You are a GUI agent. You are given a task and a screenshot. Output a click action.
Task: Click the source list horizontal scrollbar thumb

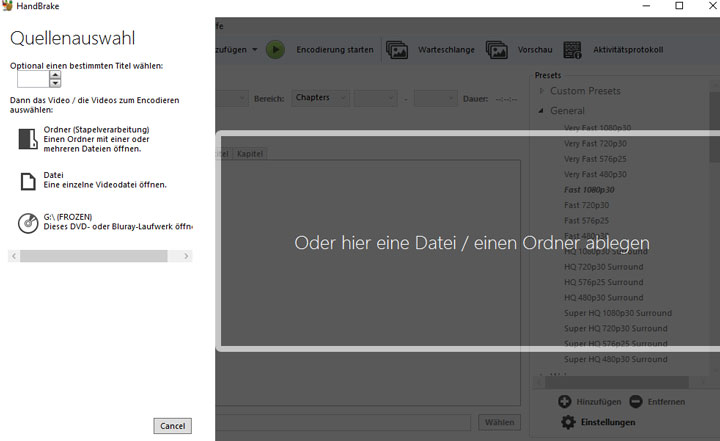coord(94,256)
